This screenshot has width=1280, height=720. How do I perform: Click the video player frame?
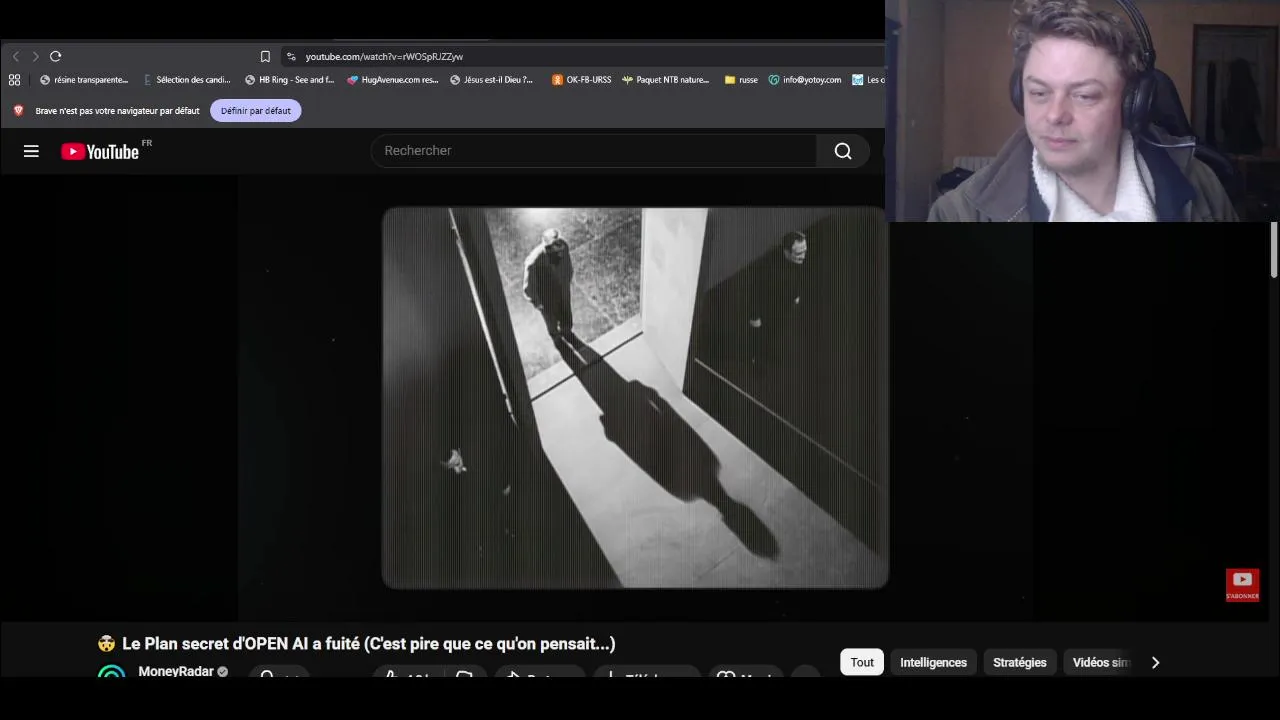click(635, 398)
